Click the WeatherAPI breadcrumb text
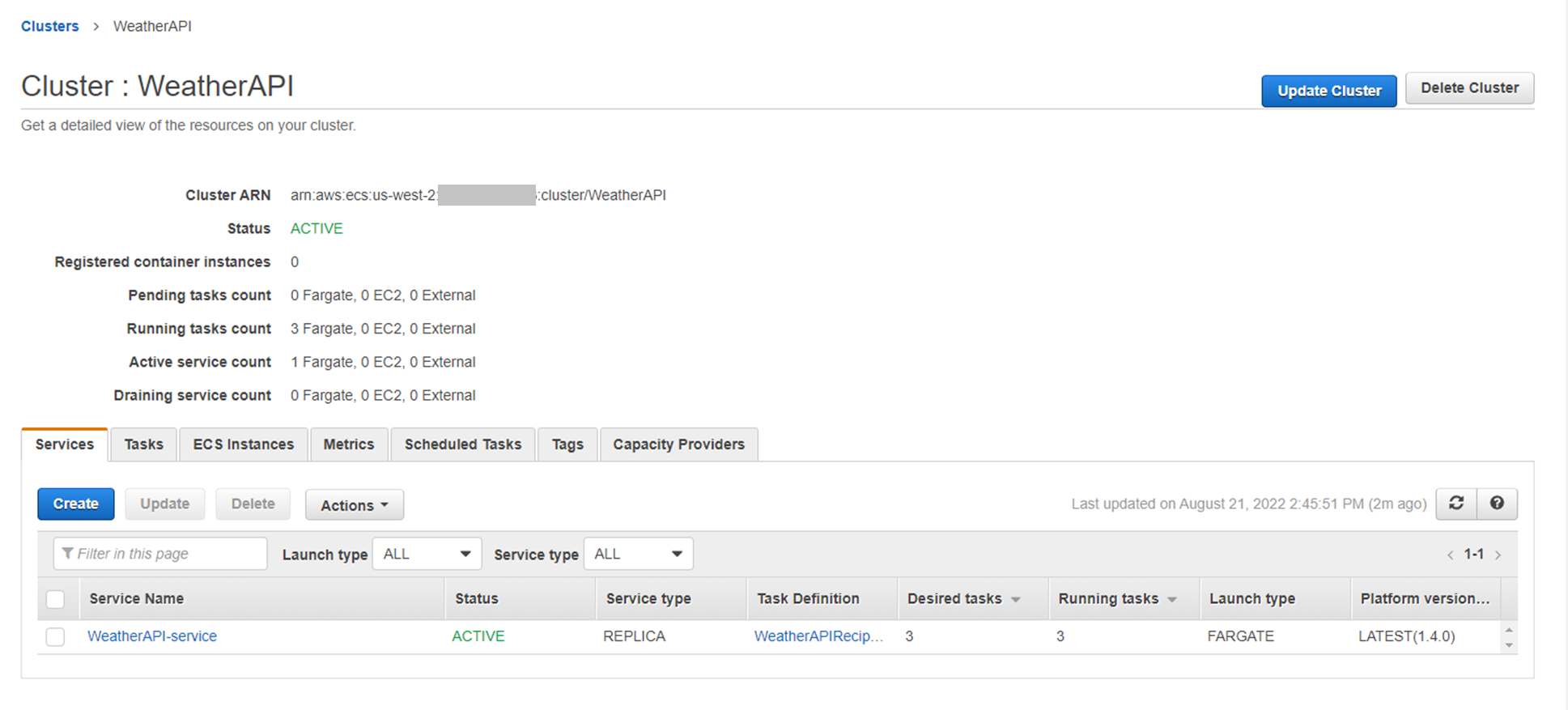Screen dimensions: 1568x710 [x=152, y=26]
